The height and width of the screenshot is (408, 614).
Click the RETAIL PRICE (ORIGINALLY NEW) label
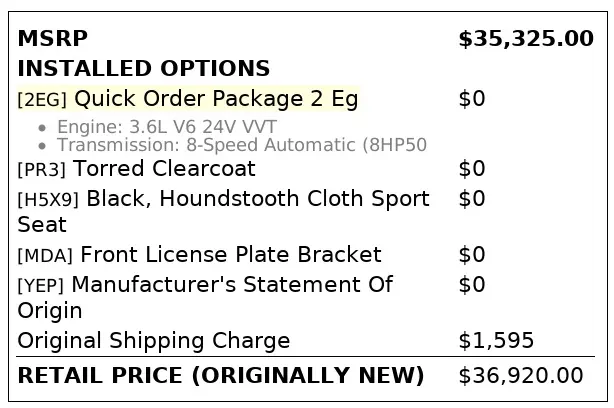pyautogui.click(x=221, y=376)
